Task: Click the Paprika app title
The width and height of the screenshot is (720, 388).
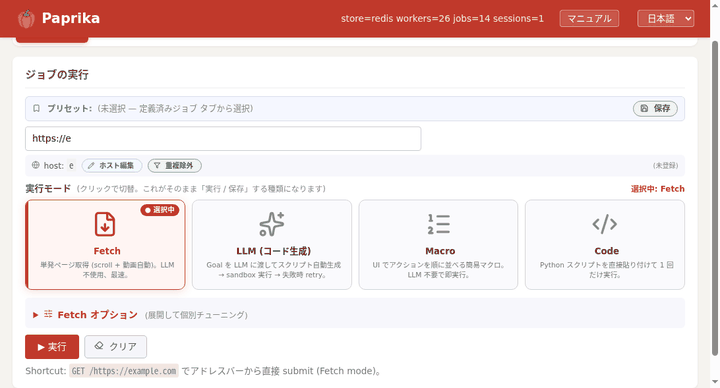Action: [x=70, y=18]
